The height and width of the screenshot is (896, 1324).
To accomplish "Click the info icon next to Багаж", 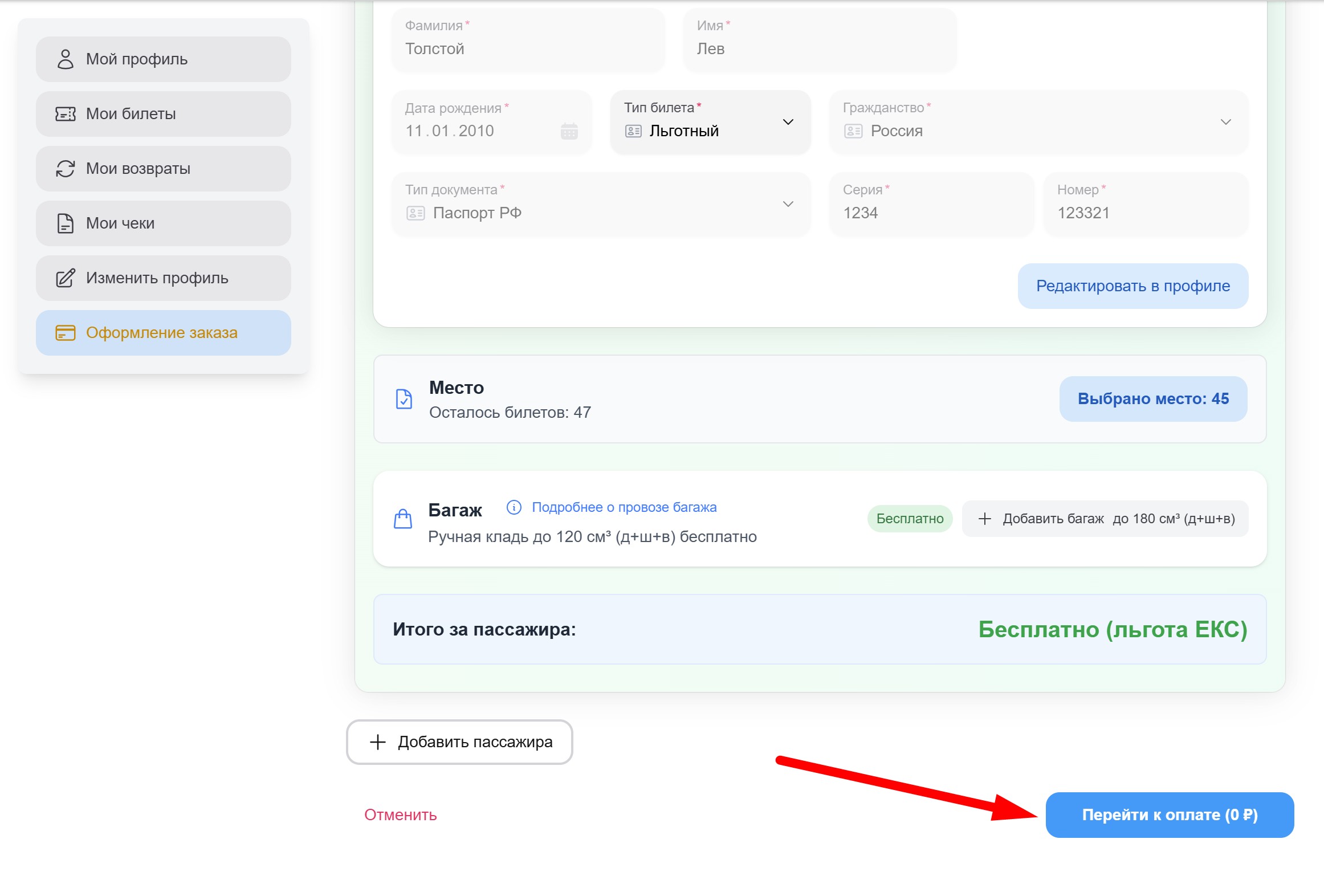I will point(514,507).
